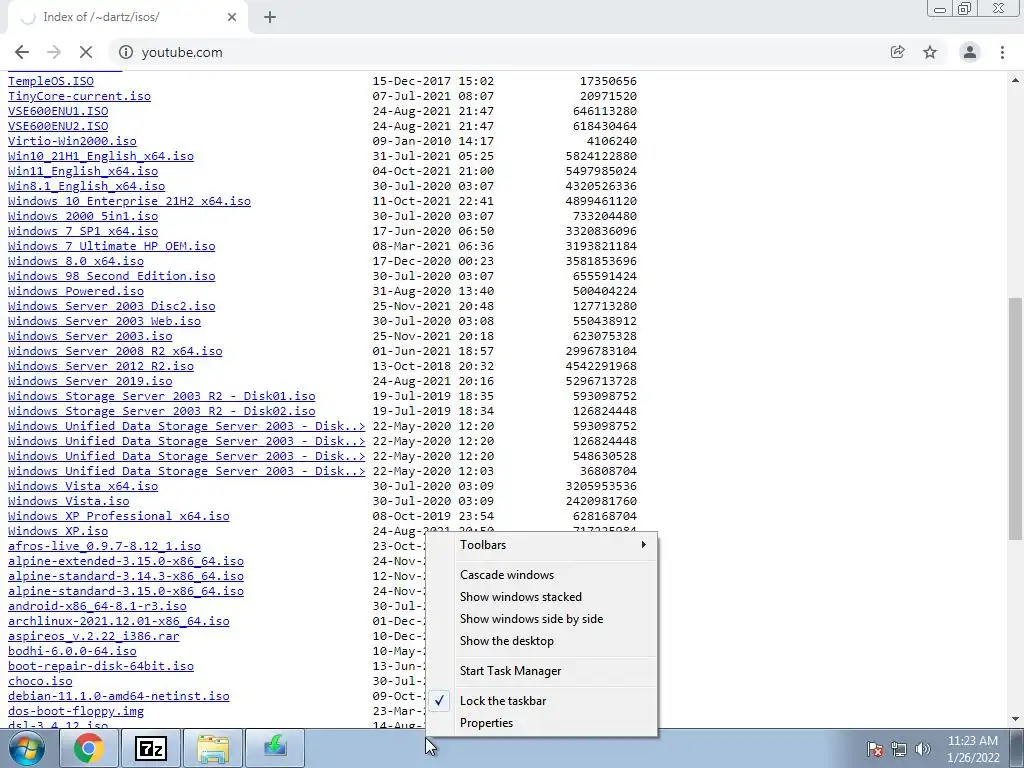Image resolution: width=1024 pixels, height=768 pixels.
Task: Open android-x86_64-8.1-r3.iso link
Action: [x=97, y=606]
